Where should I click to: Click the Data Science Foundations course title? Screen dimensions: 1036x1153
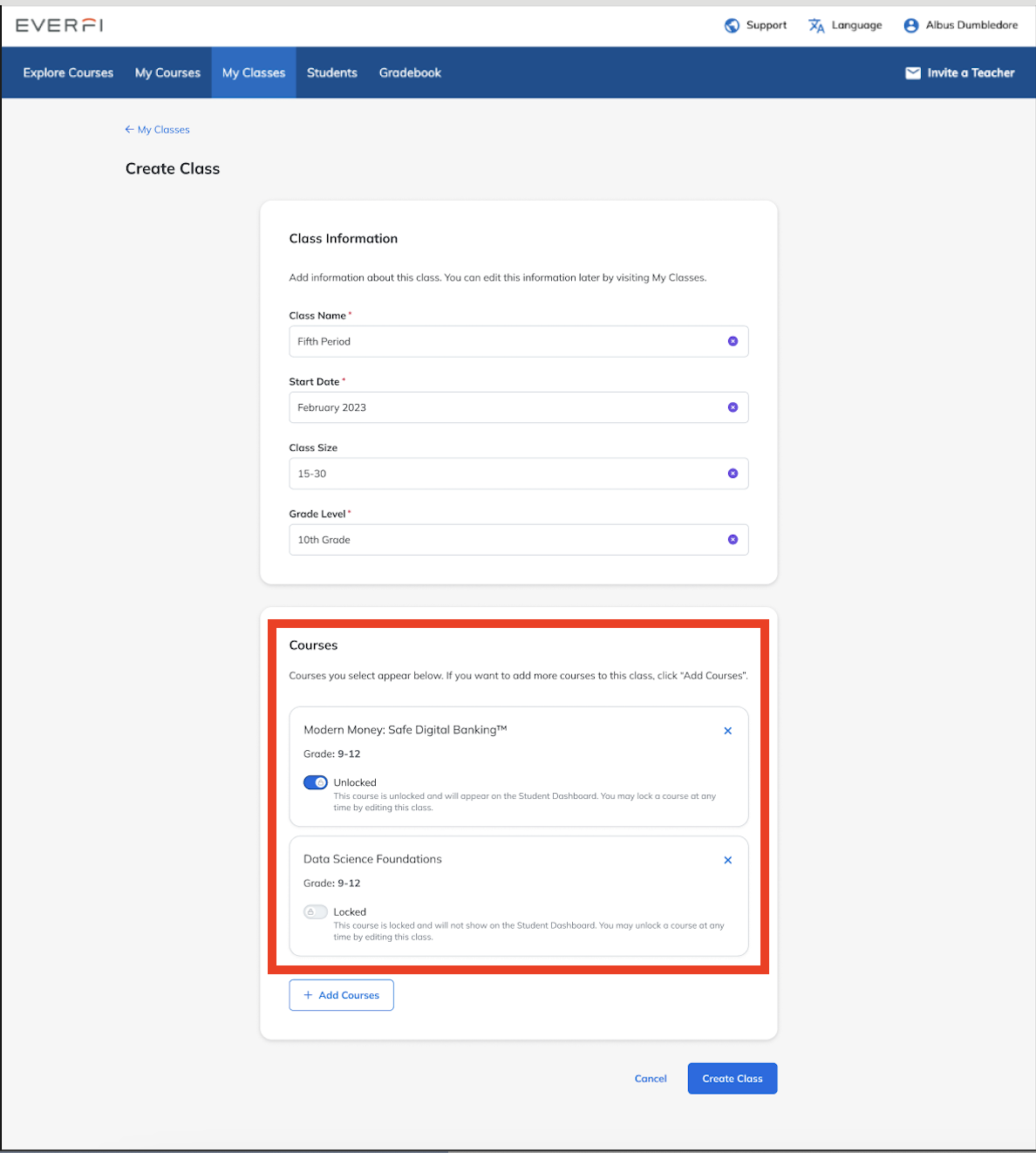[x=372, y=859]
